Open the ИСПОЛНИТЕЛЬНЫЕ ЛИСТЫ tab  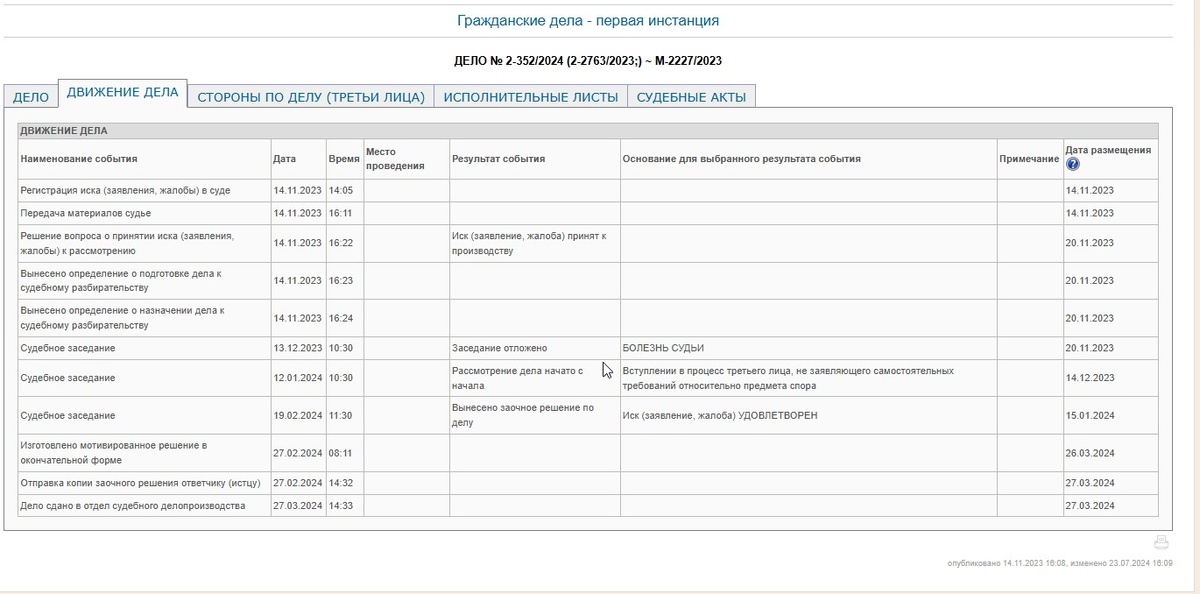[531, 97]
